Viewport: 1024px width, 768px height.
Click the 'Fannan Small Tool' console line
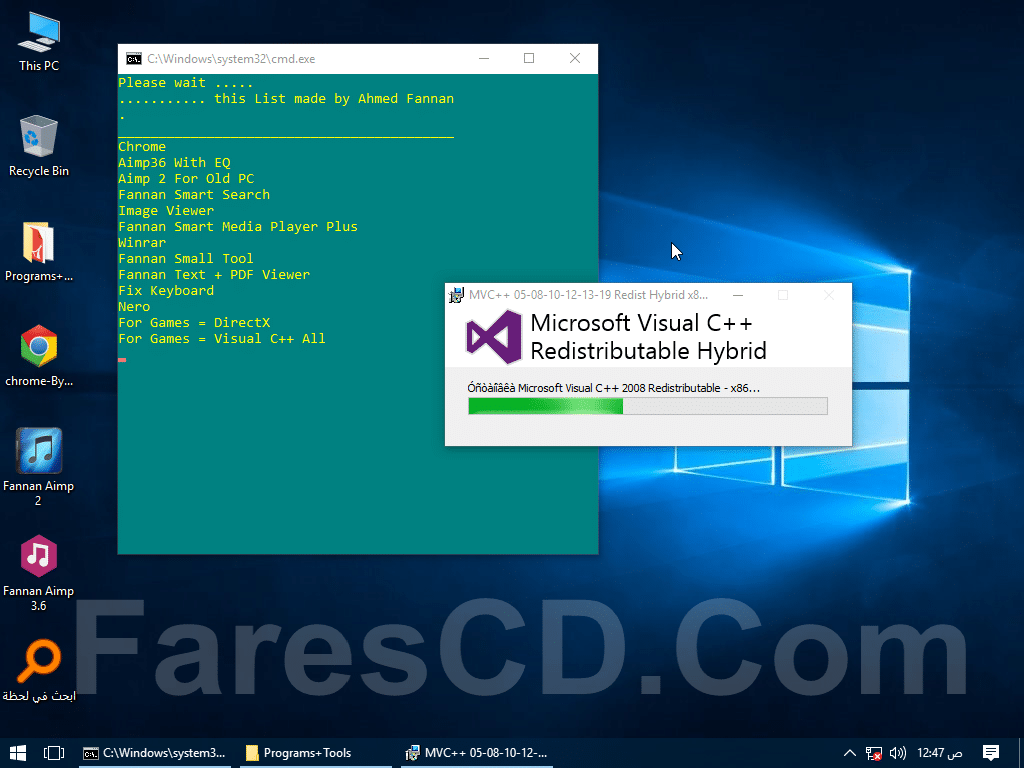[x=186, y=259]
